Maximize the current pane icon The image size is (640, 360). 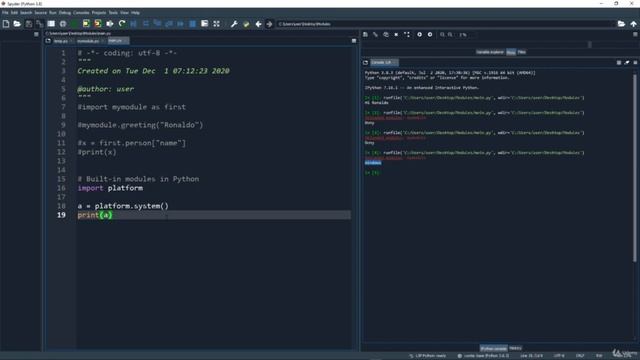point(204,24)
